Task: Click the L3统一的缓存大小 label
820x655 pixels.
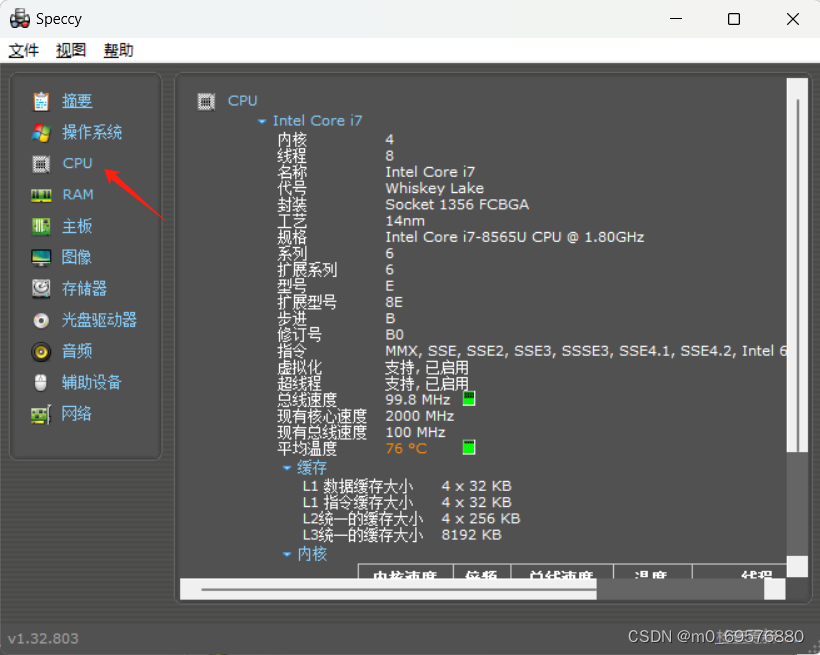Action: point(363,535)
